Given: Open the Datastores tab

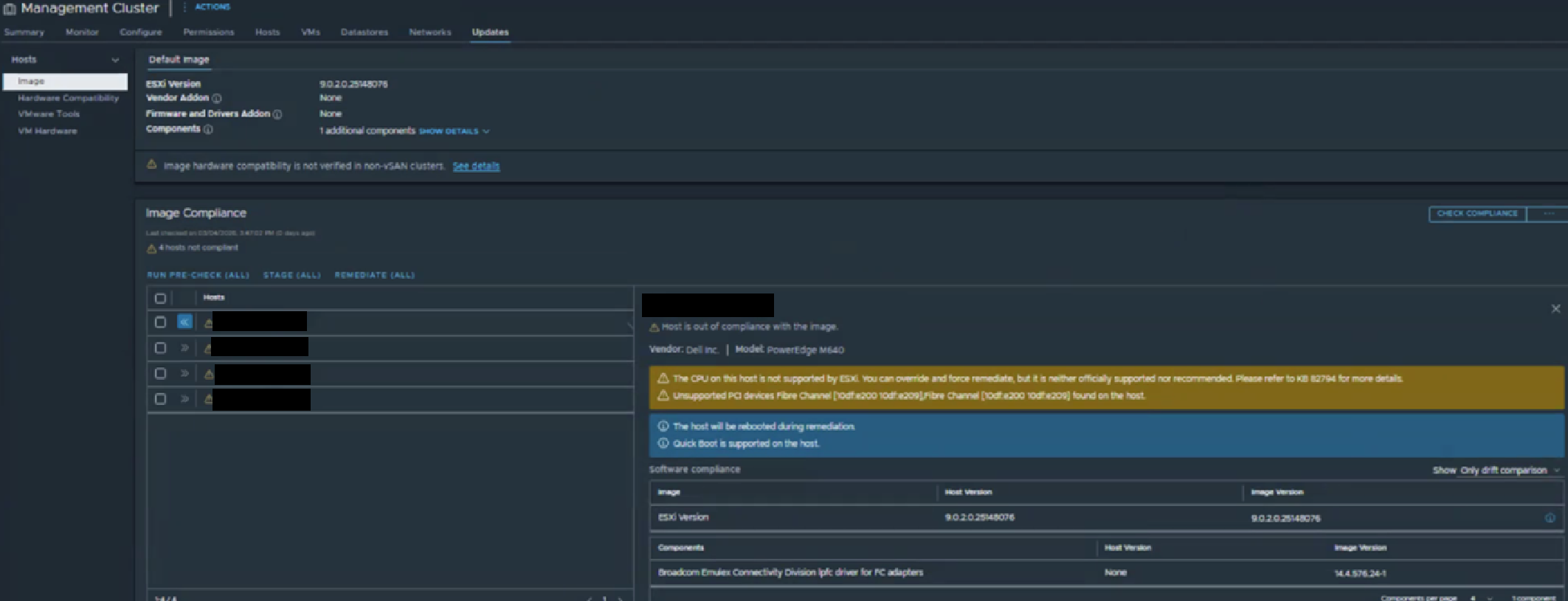Looking at the screenshot, I should [364, 32].
